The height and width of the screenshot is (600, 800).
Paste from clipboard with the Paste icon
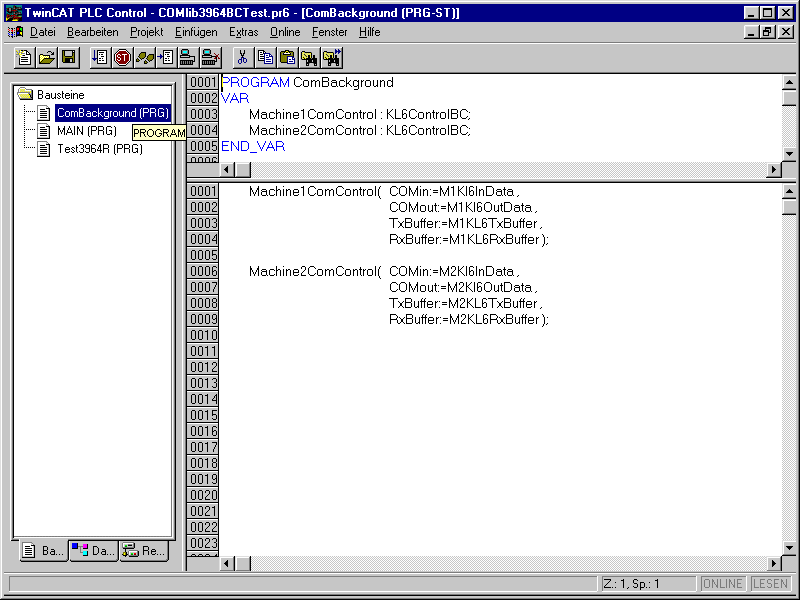coord(287,58)
